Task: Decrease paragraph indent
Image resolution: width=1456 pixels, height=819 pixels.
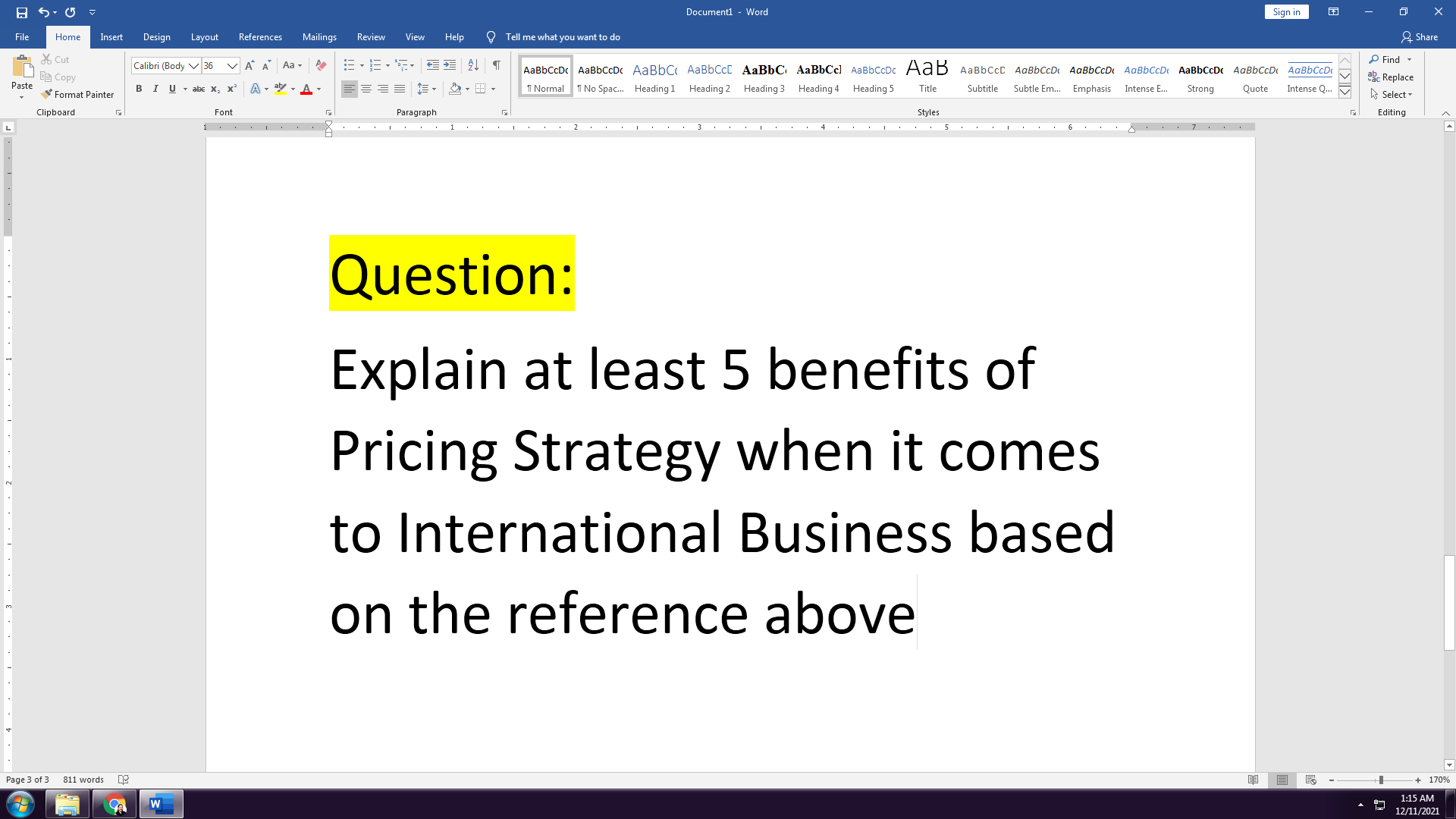Action: pos(433,65)
